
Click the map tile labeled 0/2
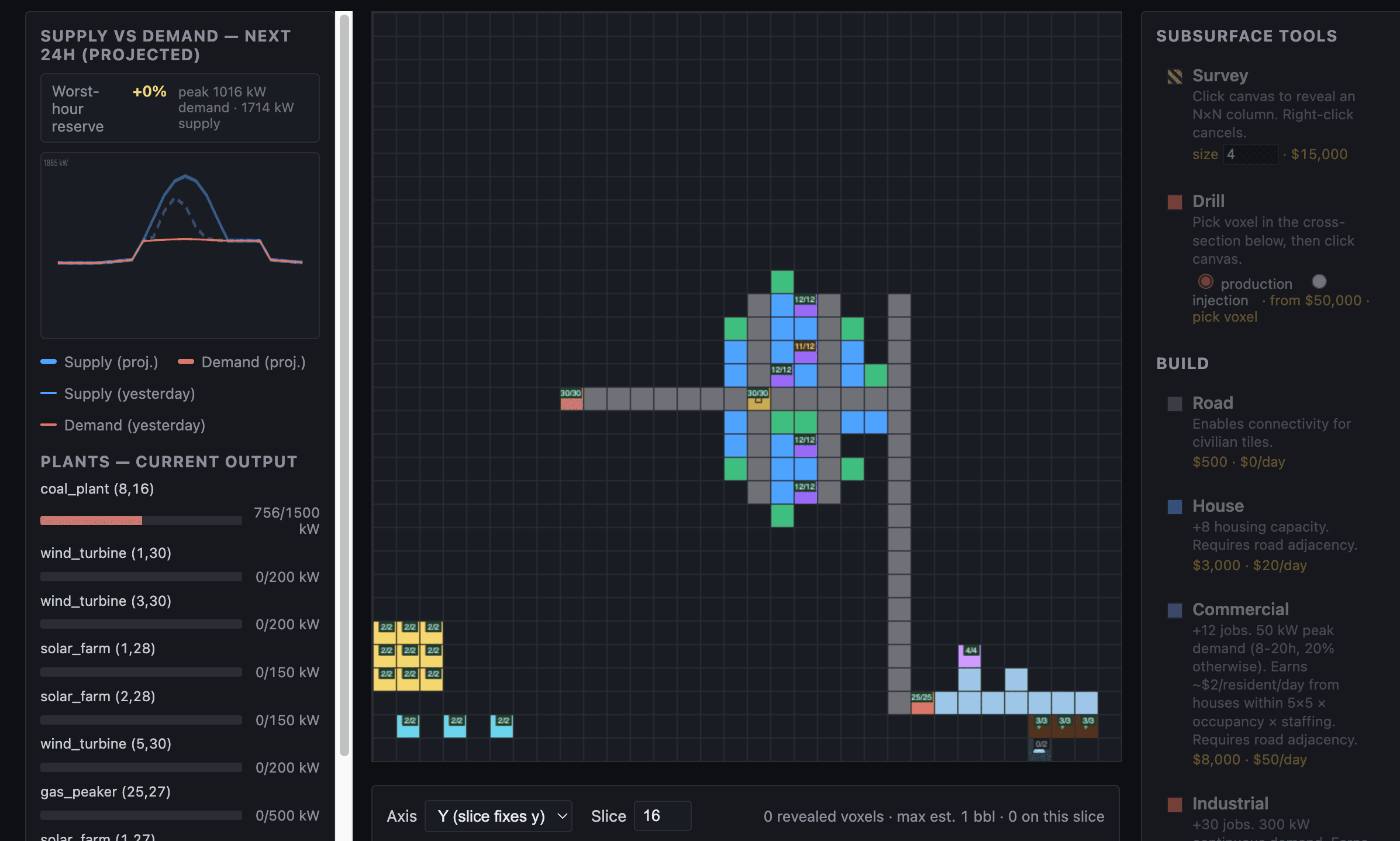[x=1039, y=750]
